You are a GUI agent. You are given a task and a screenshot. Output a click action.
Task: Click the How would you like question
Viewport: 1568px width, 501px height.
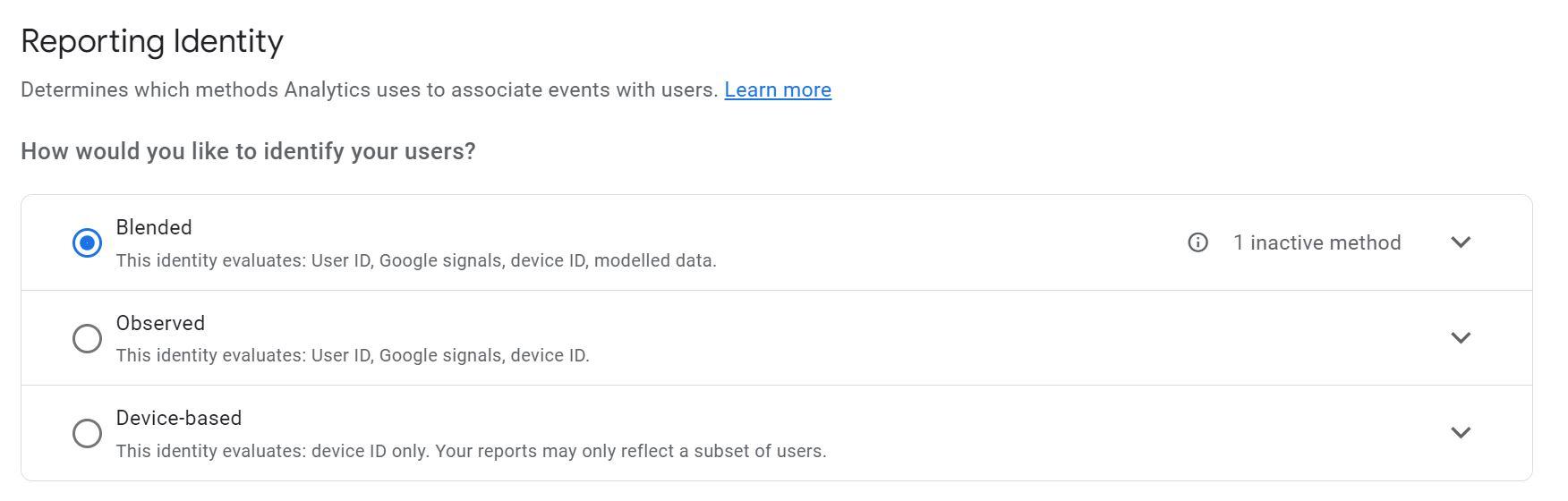(248, 151)
